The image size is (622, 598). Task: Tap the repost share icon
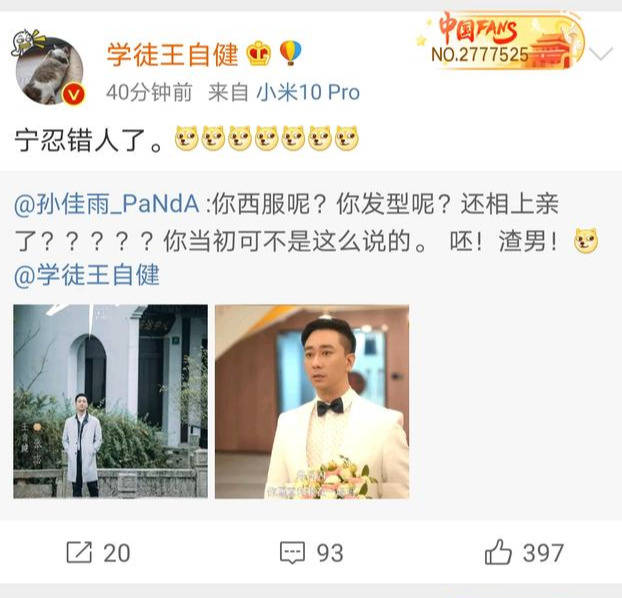click(x=79, y=552)
